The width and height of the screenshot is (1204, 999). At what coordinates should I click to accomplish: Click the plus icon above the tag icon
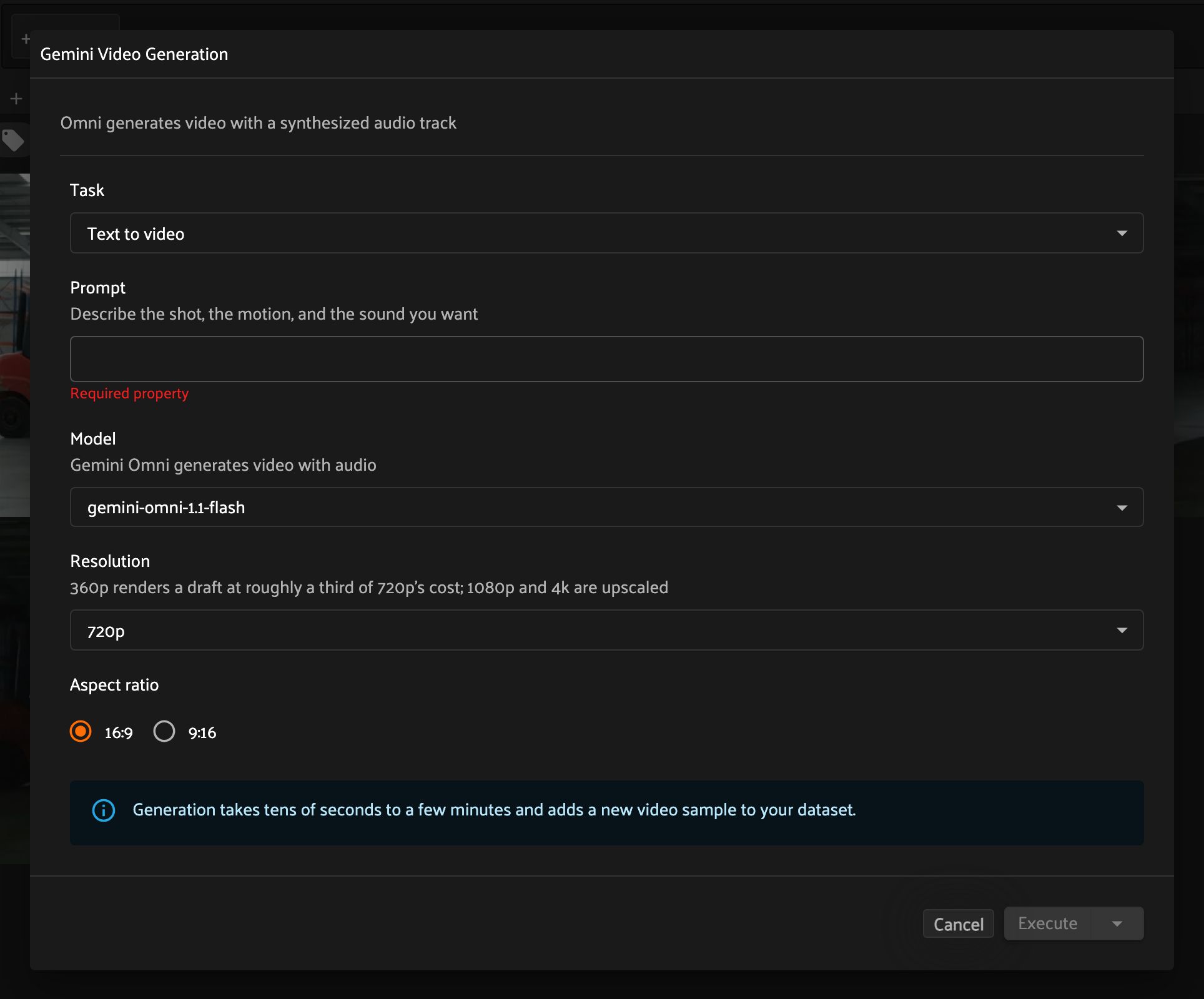(16, 99)
